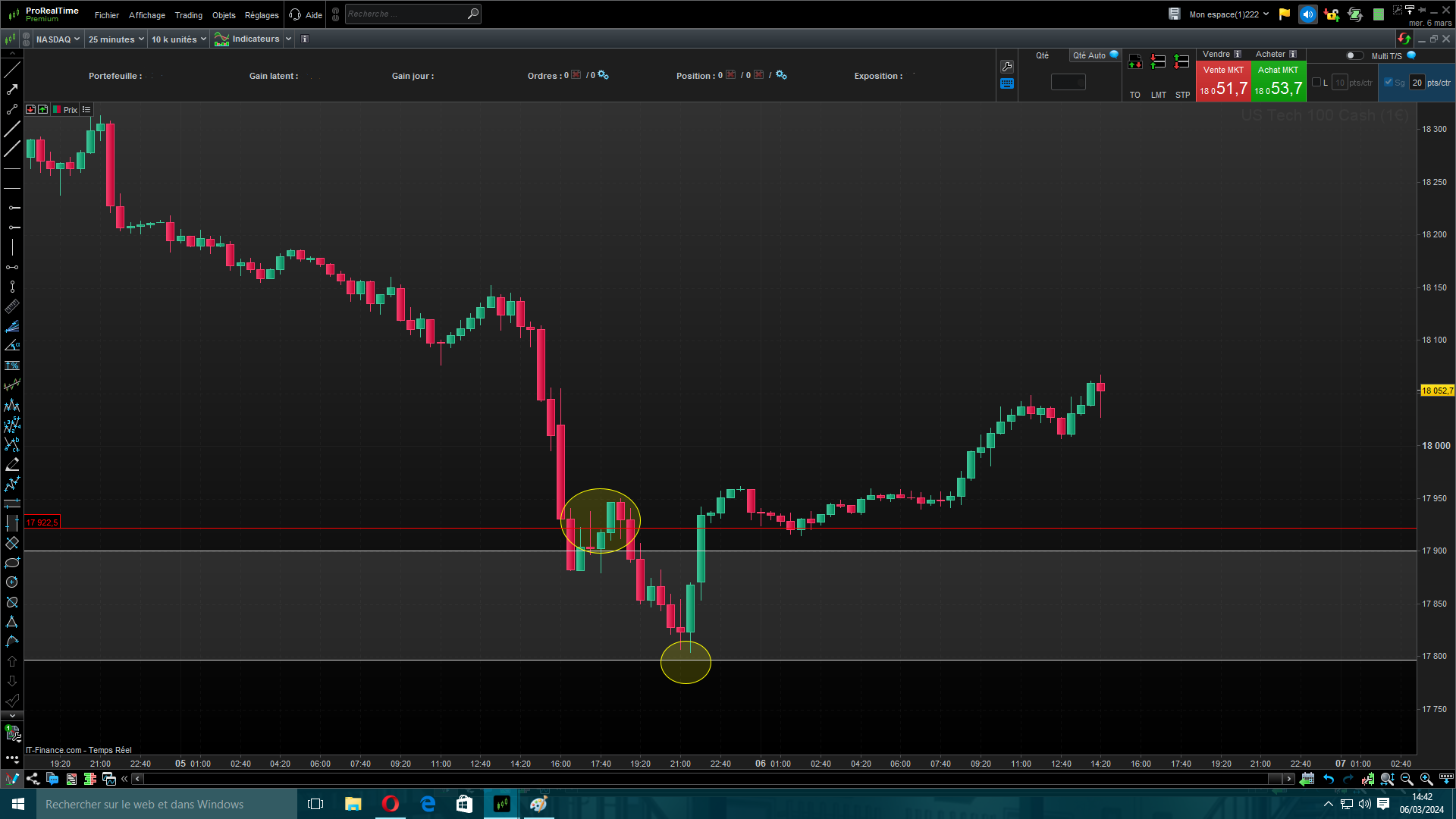Open the Affichage menu
This screenshot has width=1456, height=819.
[x=146, y=15]
